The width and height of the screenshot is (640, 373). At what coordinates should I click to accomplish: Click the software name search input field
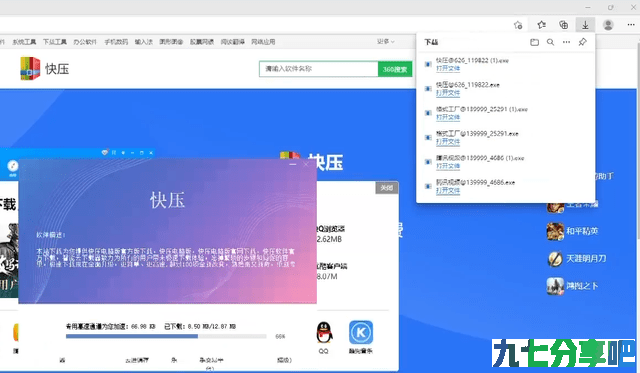click(x=318, y=69)
